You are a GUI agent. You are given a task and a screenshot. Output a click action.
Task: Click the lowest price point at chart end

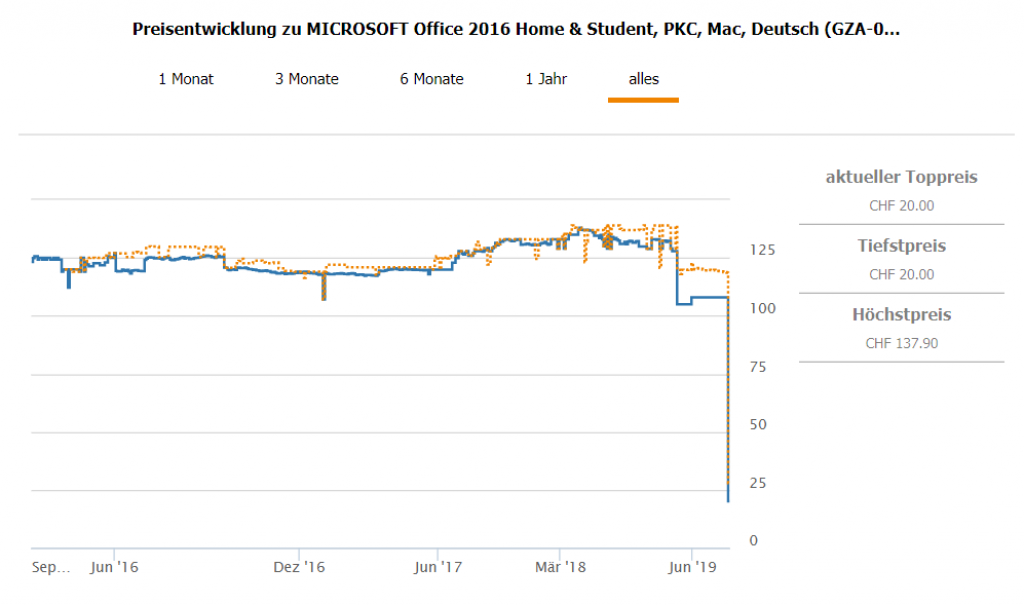click(x=728, y=500)
